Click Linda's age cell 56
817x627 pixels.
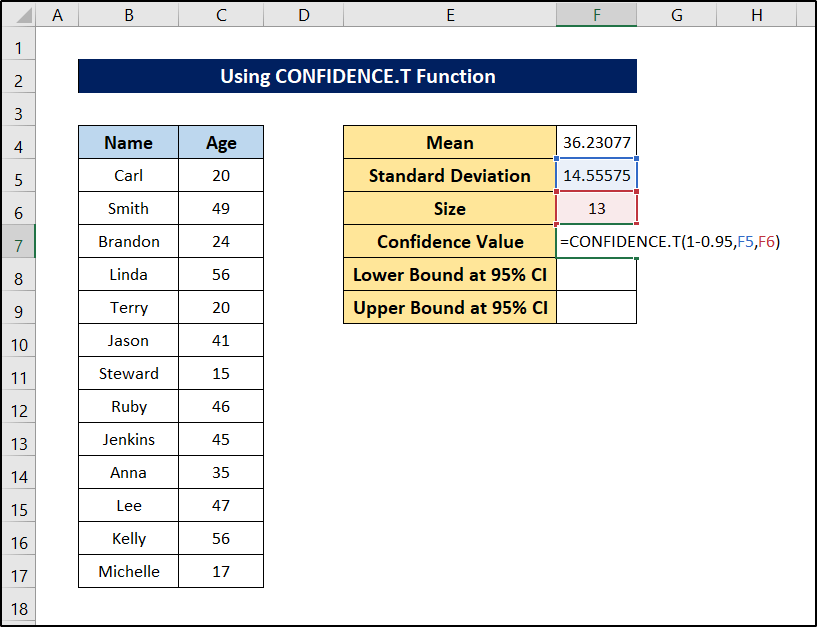(221, 275)
